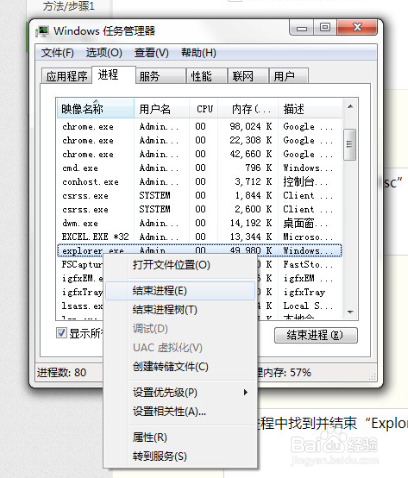Image resolution: width=408 pixels, height=478 pixels.
Task: Switch to the 进程 tab
Action: coord(113,75)
